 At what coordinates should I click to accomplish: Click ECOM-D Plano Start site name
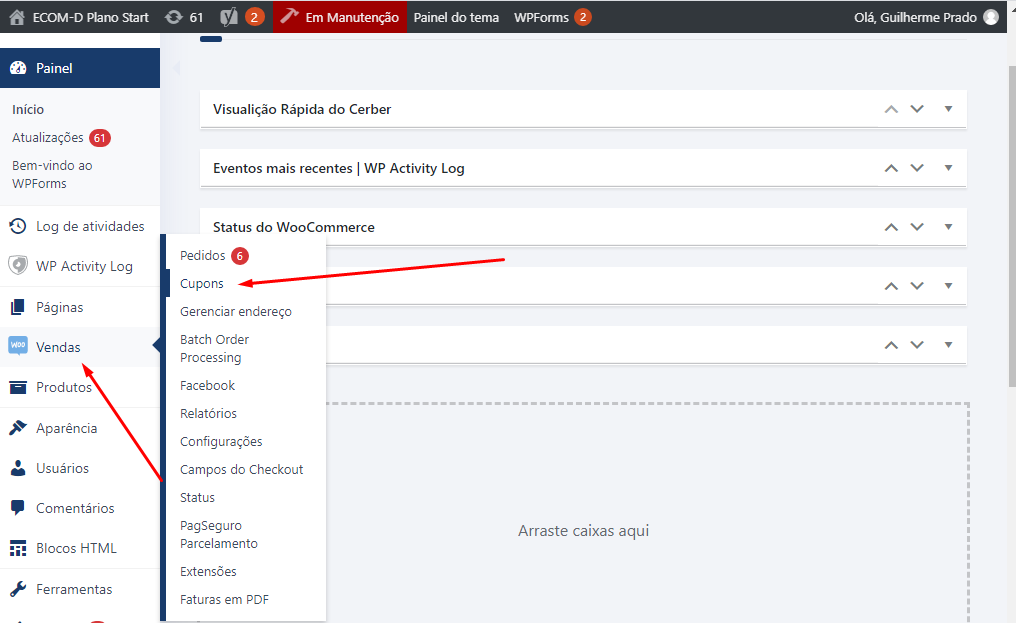pos(91,18)
